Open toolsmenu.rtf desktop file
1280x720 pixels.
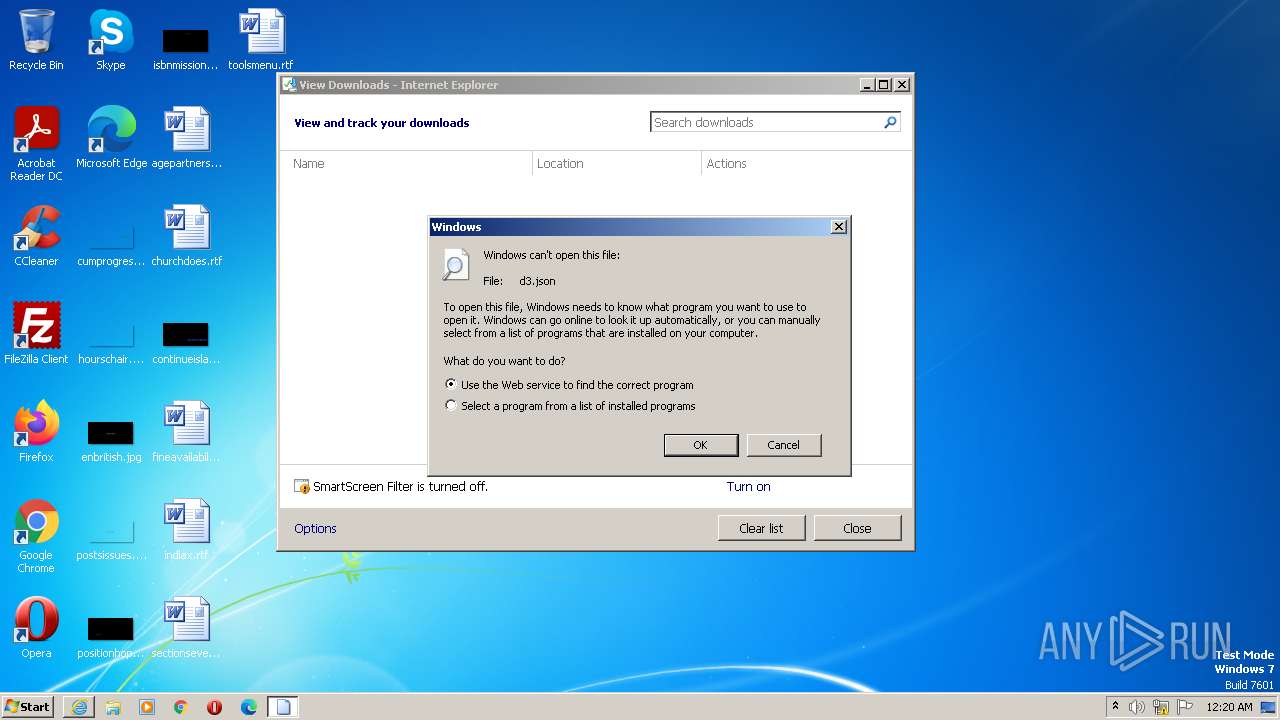tap(261, 40)
